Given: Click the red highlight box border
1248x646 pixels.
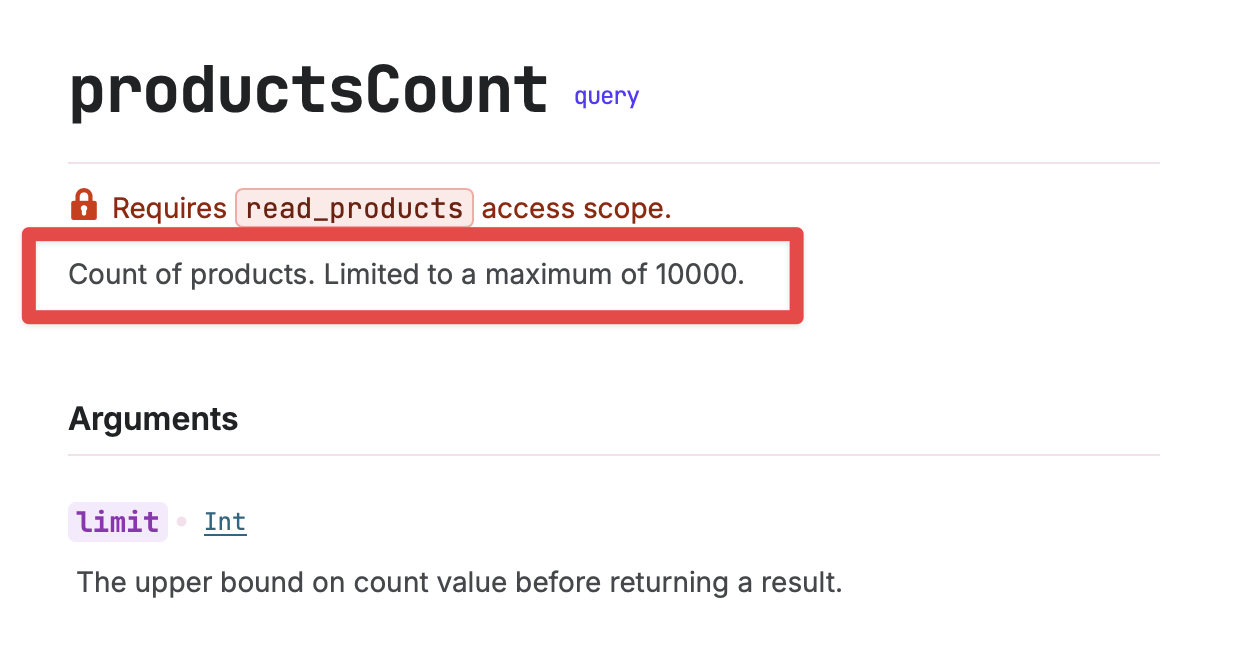Looking at the screenshot, I should click(x=412, y=233).
